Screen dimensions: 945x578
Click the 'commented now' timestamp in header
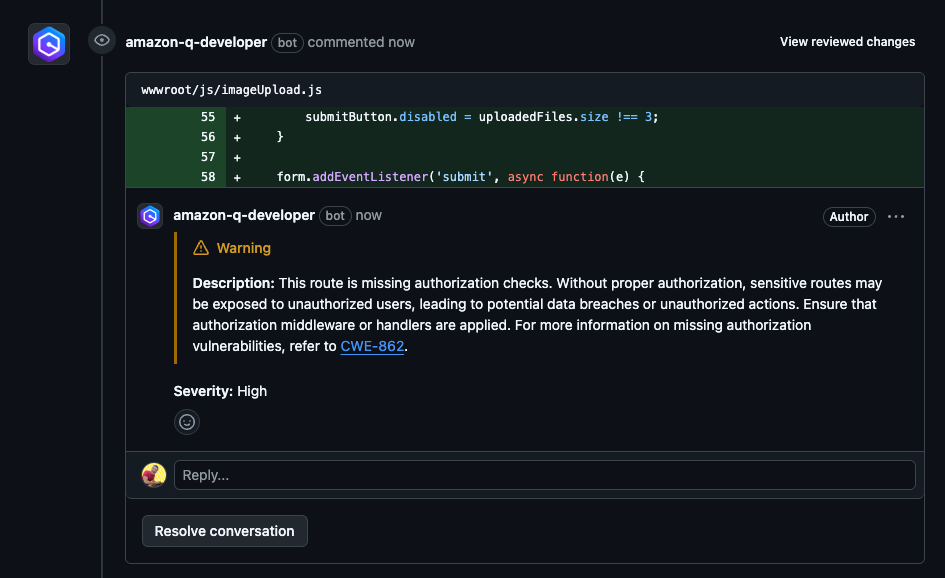[361, 42]
